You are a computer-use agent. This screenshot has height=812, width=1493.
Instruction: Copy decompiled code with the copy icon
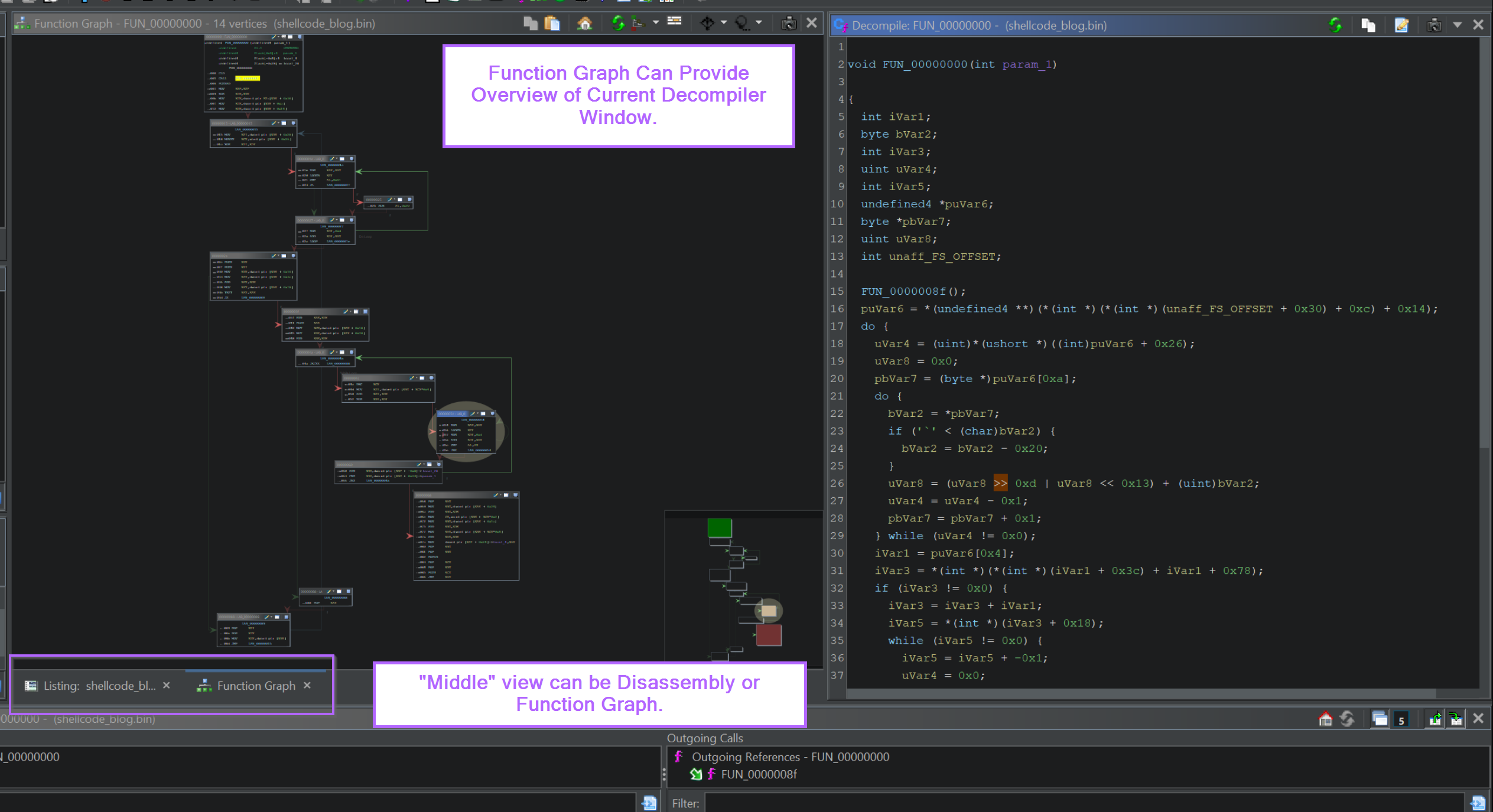pos(1368,25)
